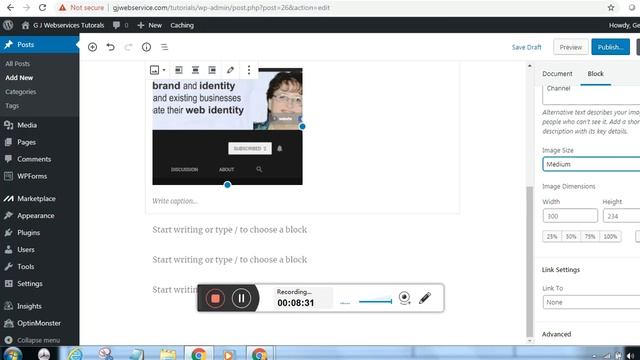
Task: Click the Add block plus icon
Action: (x=93, y=47)
